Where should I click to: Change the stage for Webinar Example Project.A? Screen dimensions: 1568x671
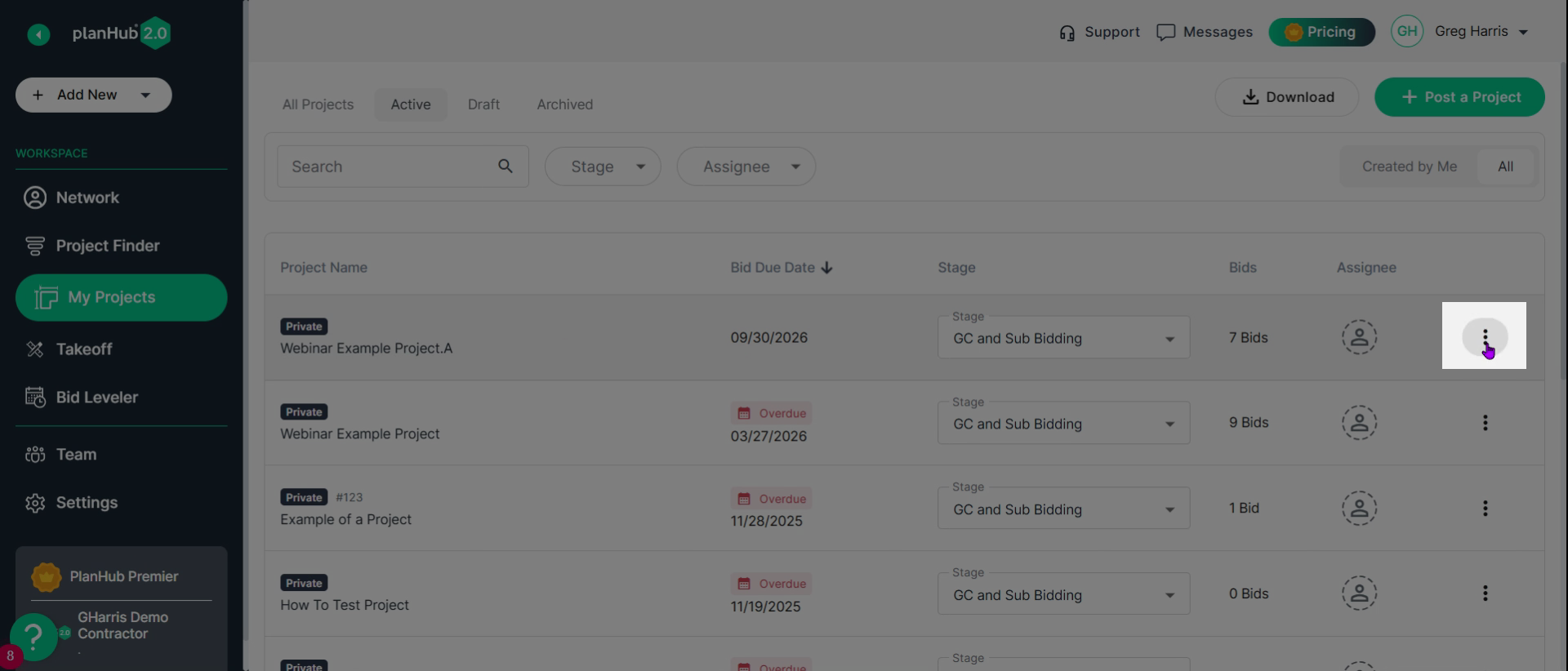[x=1063, y=337]
